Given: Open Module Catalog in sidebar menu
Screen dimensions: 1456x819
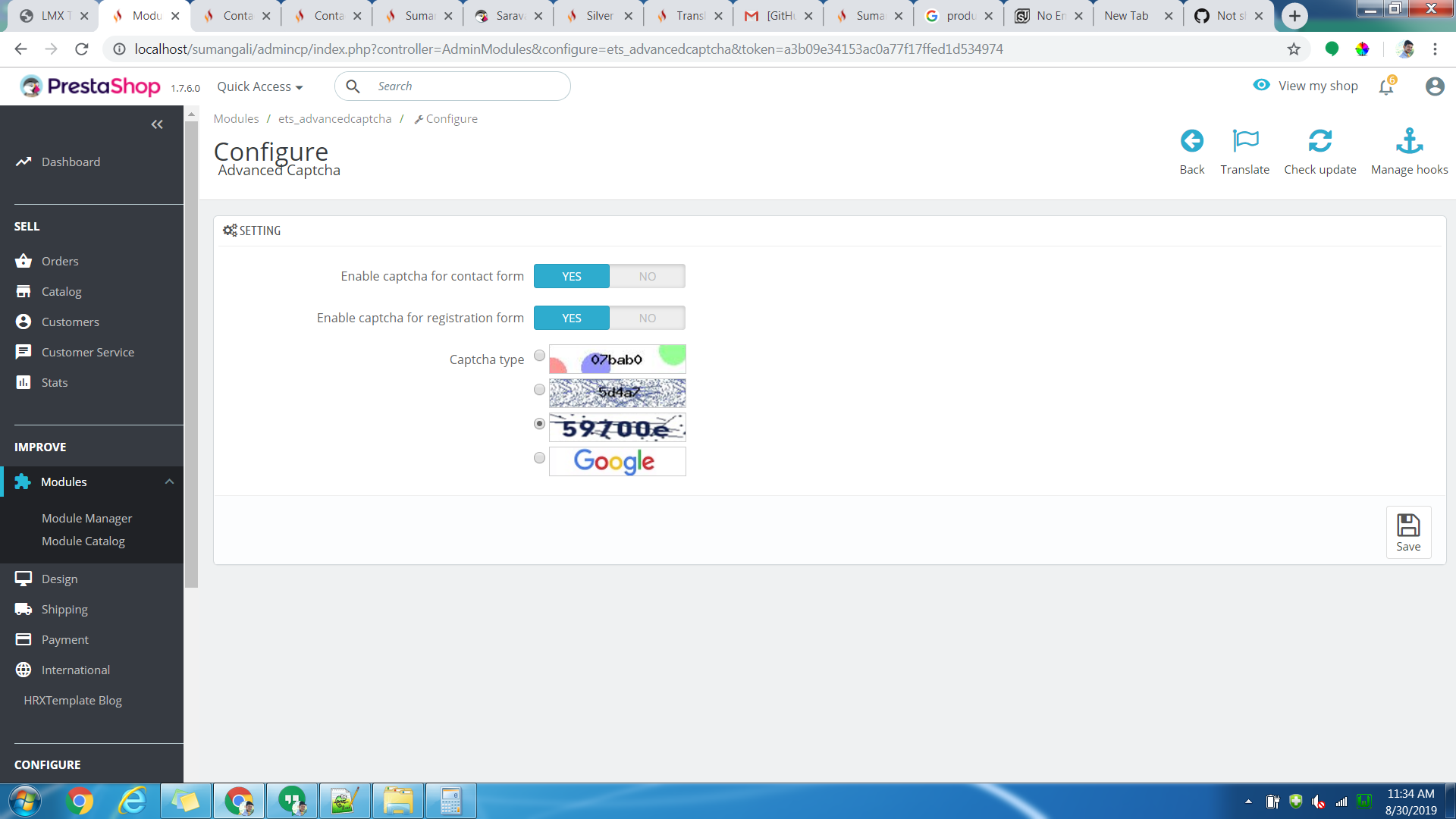Looking at the screenshot, I should 83,541.
